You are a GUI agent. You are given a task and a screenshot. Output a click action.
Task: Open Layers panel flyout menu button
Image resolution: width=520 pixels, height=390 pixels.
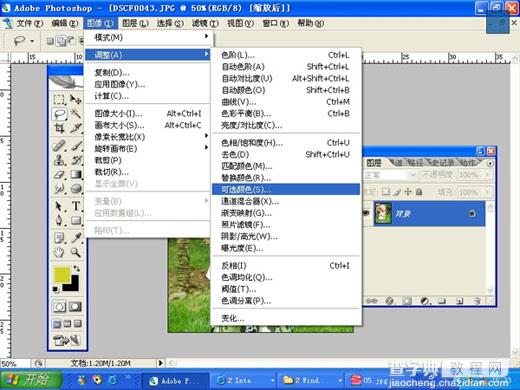click(x=490, y=163)
